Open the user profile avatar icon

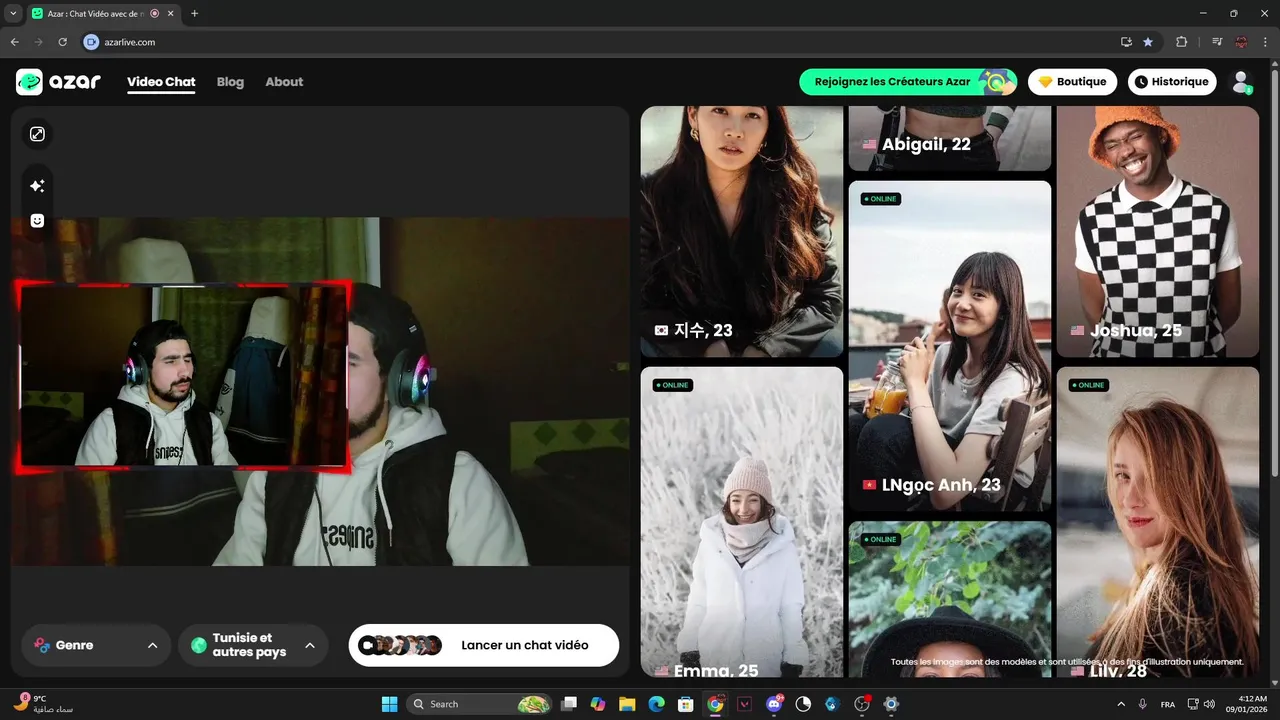1241,82
